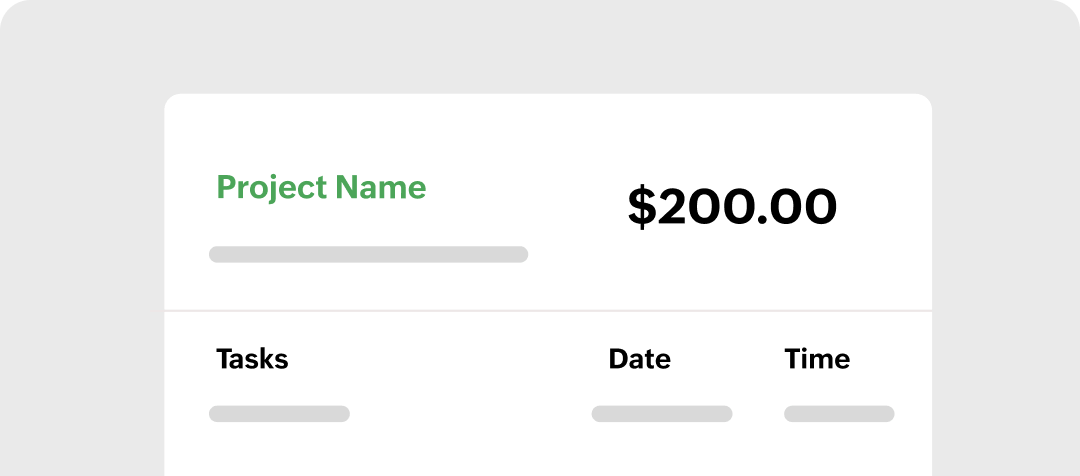Select the Tasks column header
The width and height of the screenshot is (1080, 476).
(x=252, y=359)
